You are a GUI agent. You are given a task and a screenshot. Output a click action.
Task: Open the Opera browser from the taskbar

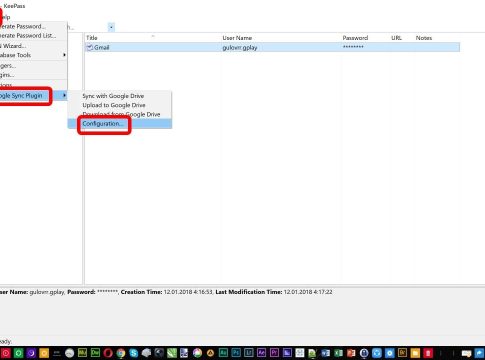108,353
